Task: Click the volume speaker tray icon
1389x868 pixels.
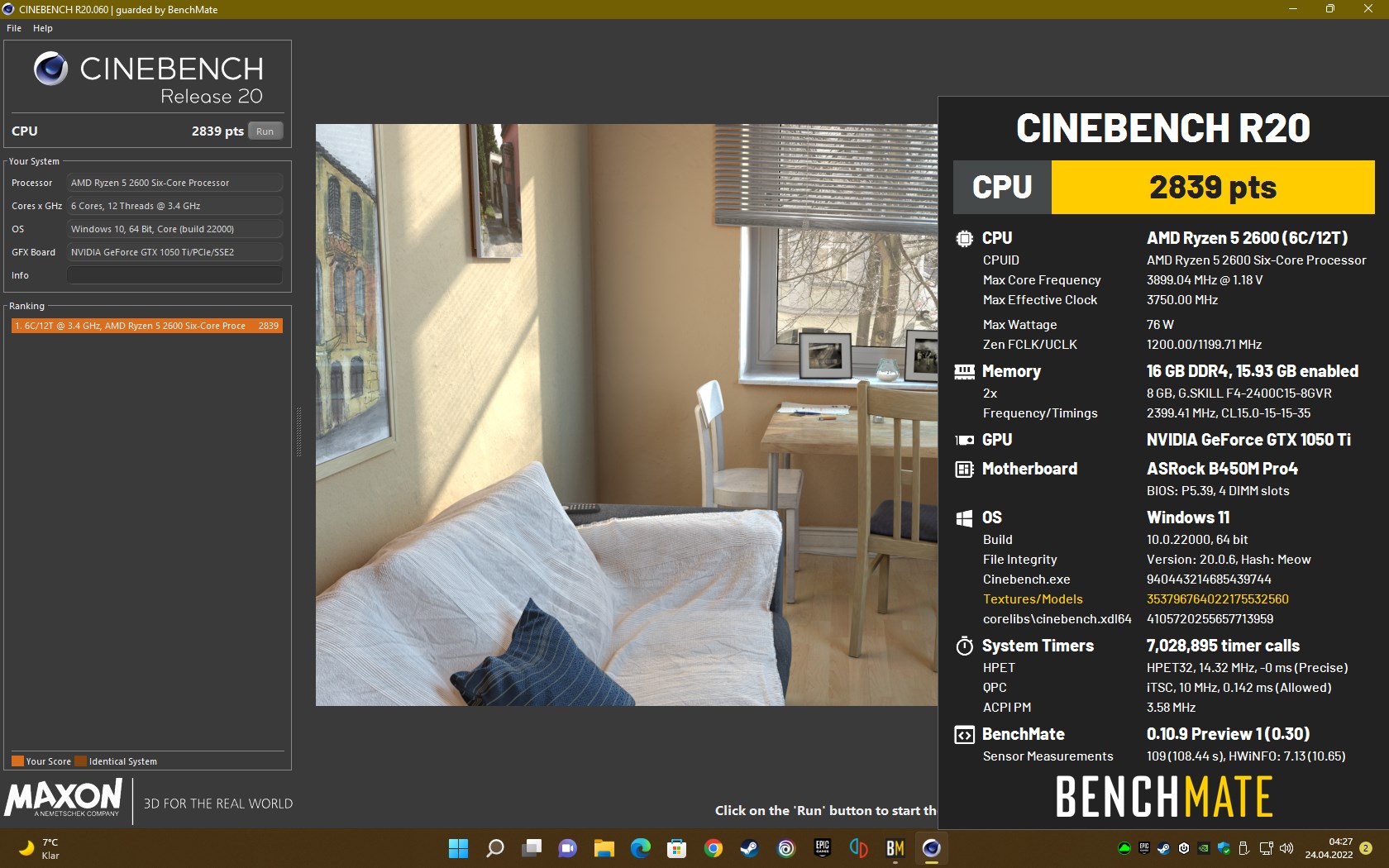Action: [x=1286, y=848]
